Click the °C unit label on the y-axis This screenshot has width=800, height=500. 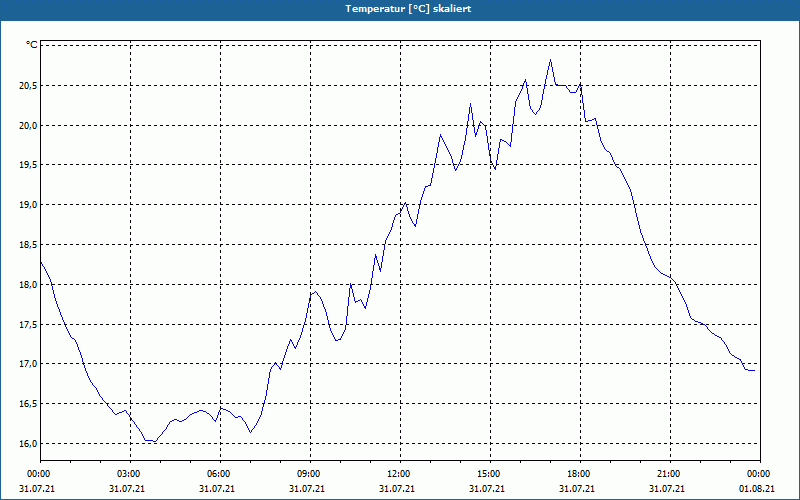(x=32, y=45)
